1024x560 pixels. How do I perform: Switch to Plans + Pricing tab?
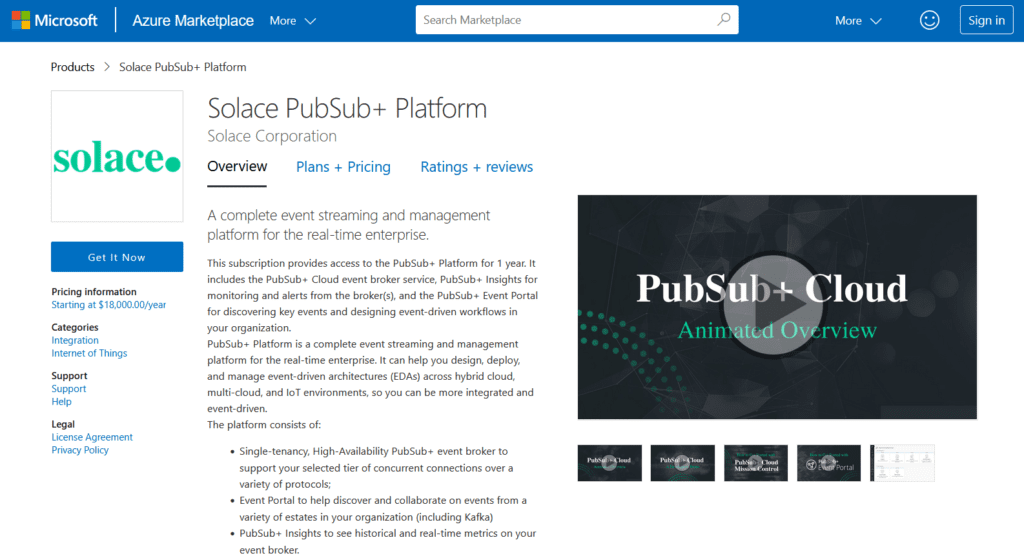click(x=343, y=167)
